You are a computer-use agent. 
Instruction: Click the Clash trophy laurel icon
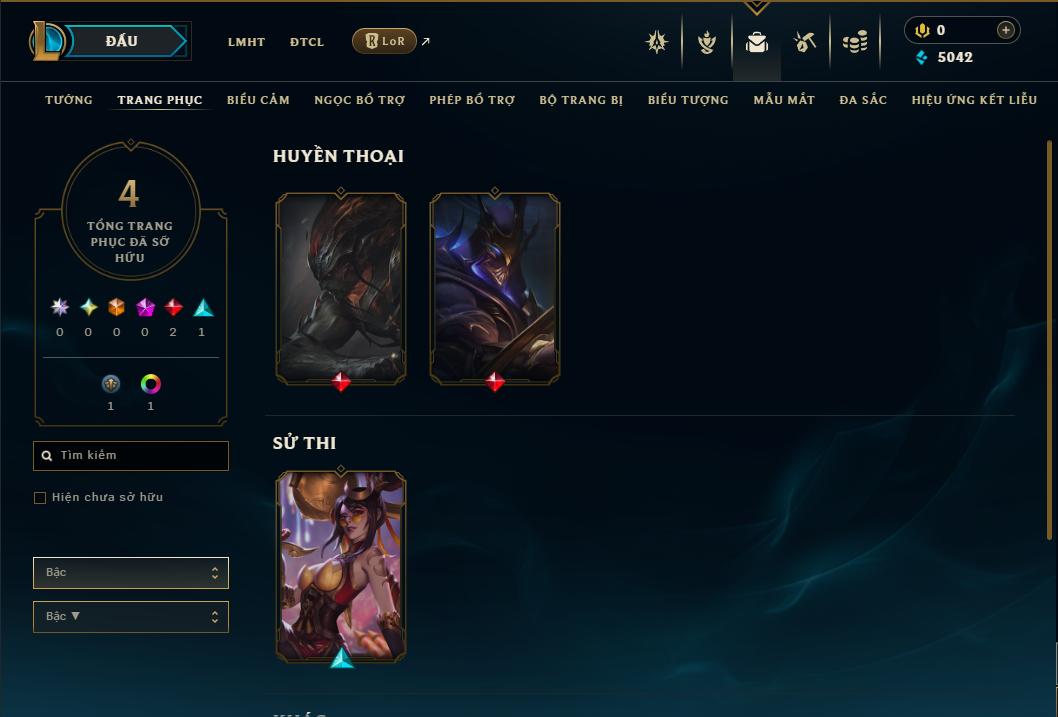706,42
